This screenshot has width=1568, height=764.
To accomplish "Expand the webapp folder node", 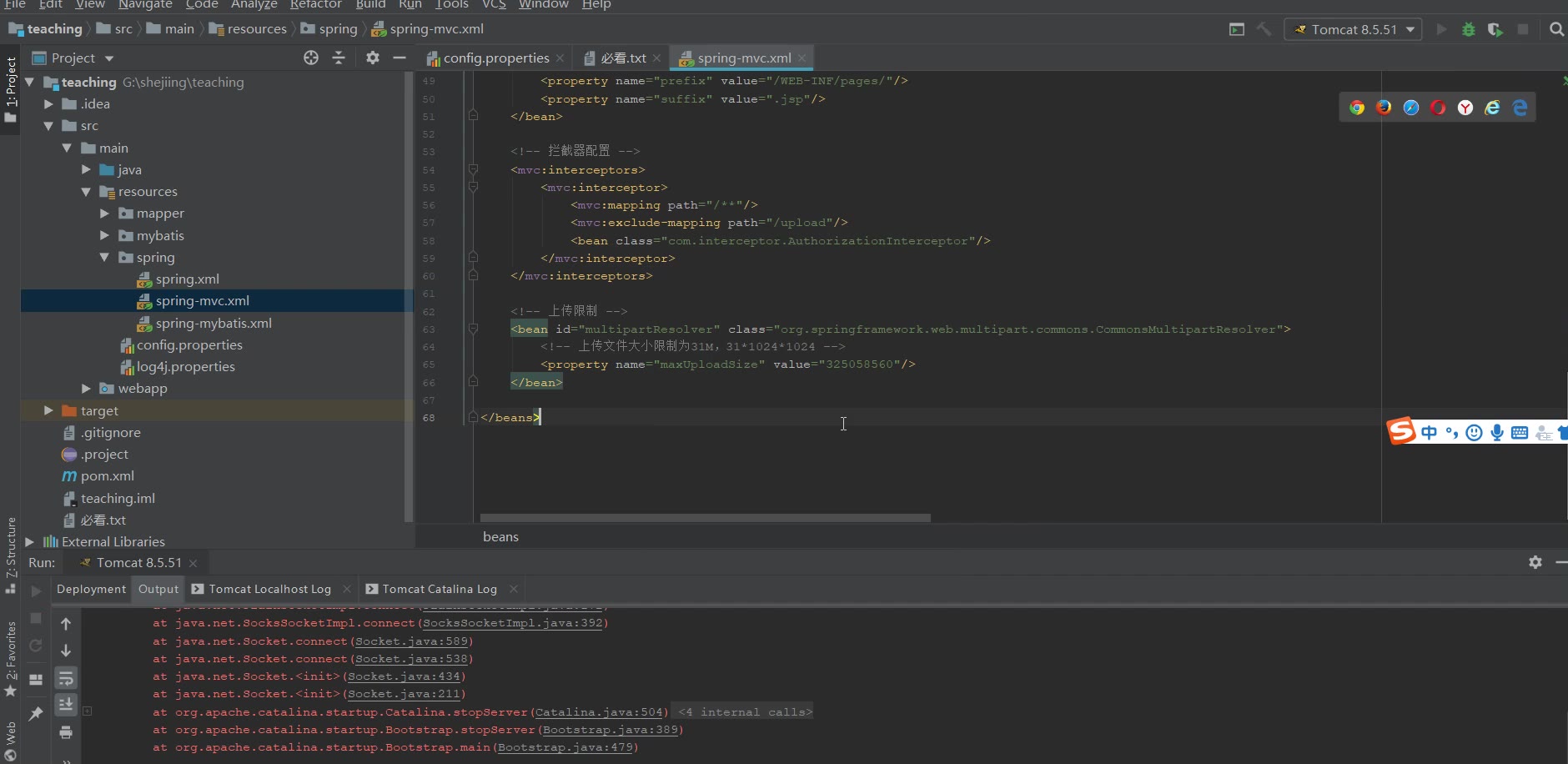I will (x=86, y=389).
